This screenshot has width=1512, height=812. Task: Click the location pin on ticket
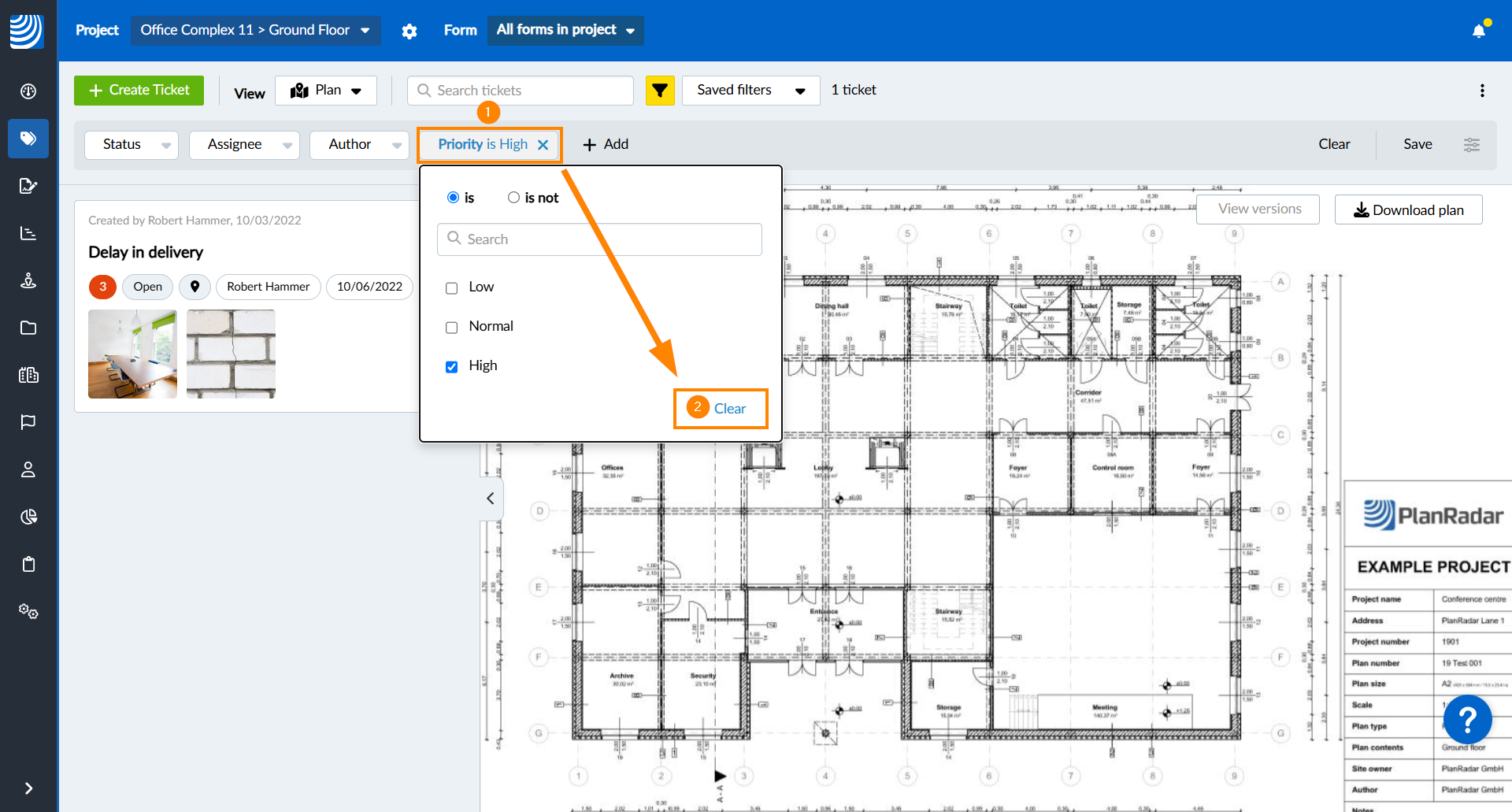tap(195, 287)
